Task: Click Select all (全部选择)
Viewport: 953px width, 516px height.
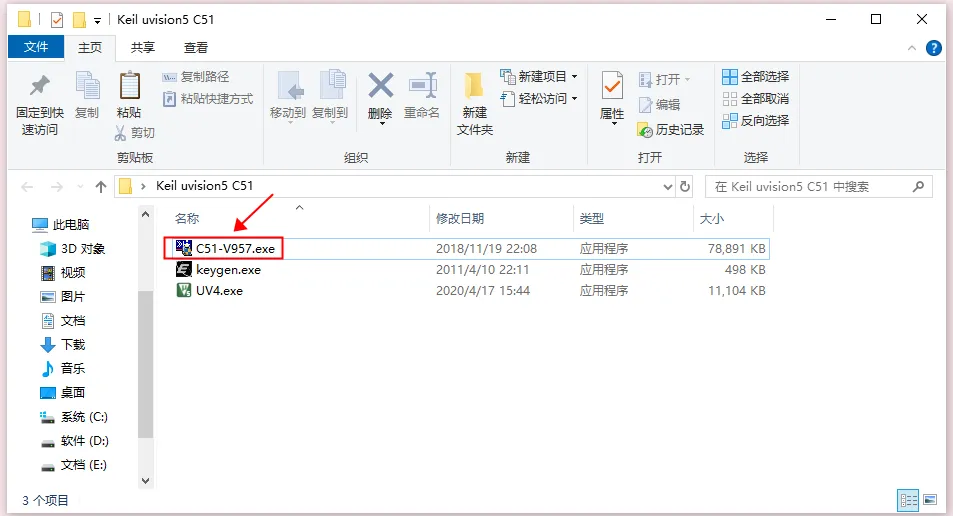Action: [x=755, y=77]
